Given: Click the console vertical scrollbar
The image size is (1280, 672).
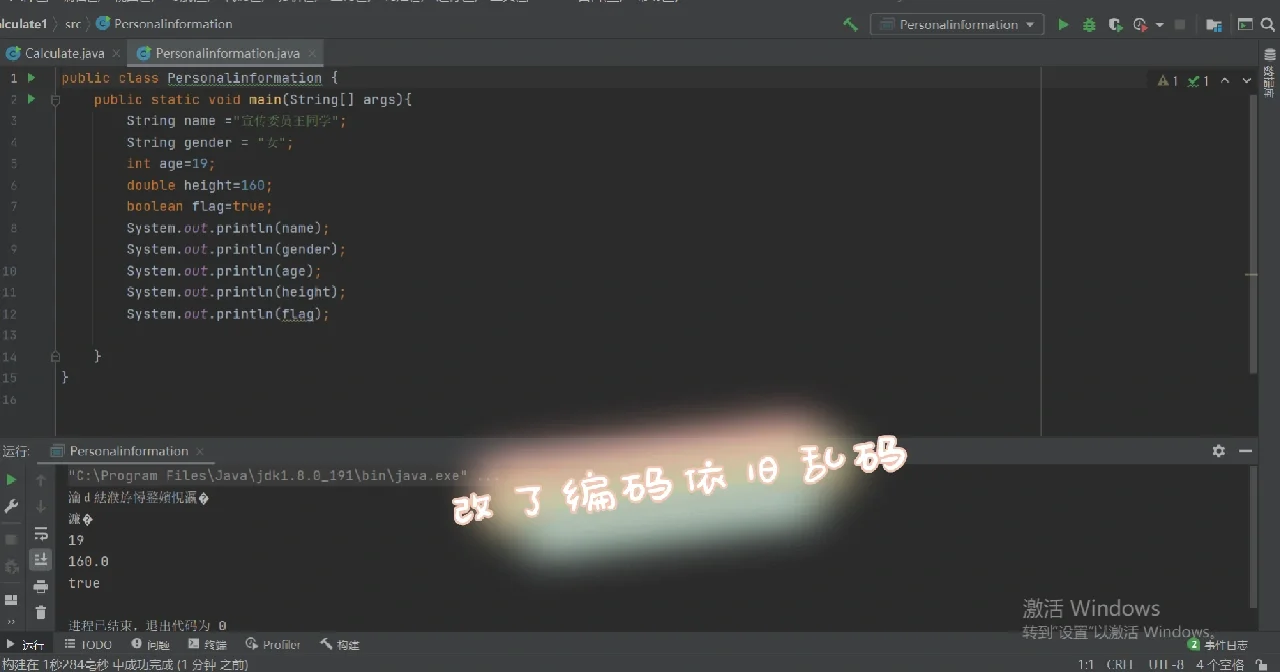Looking at the screenshot, I should 1253,538.
